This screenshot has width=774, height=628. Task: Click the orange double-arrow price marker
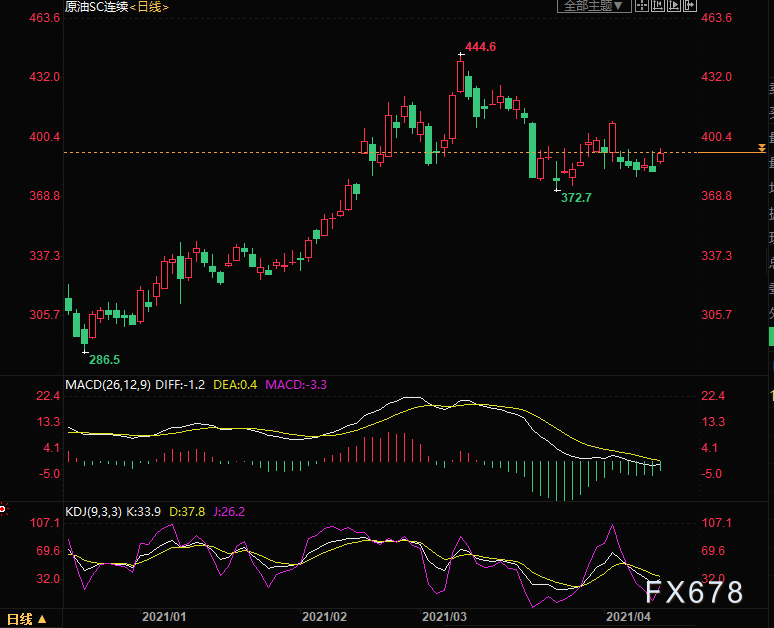[762, 148]
